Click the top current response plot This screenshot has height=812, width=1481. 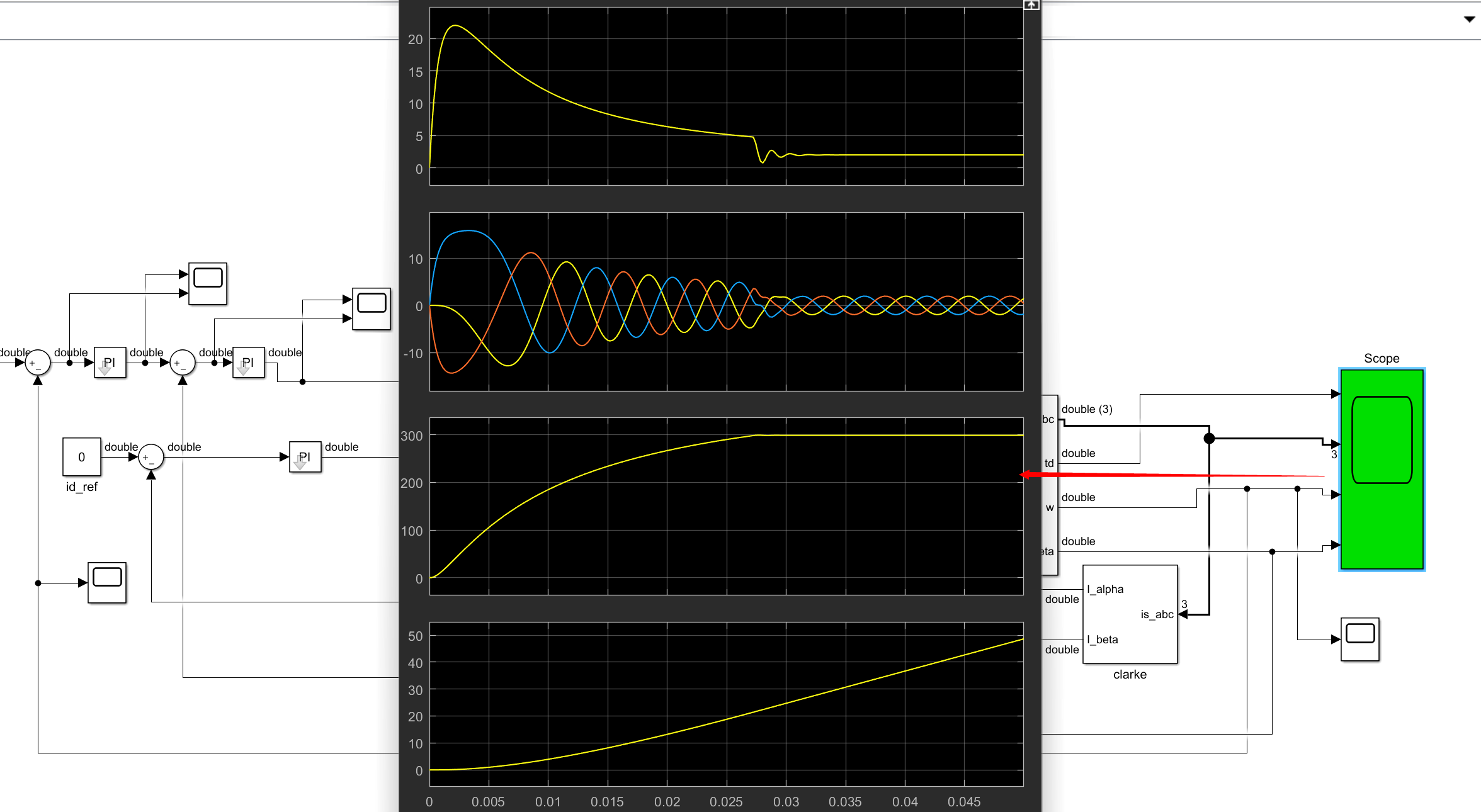click(x=726, y=96)
